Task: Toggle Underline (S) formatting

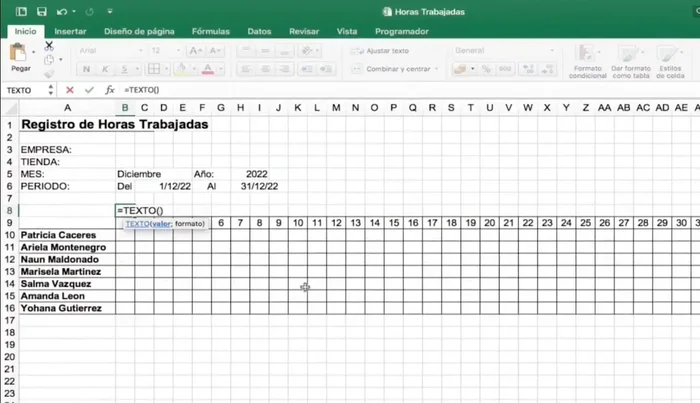Action: click(x=125, y=69)
